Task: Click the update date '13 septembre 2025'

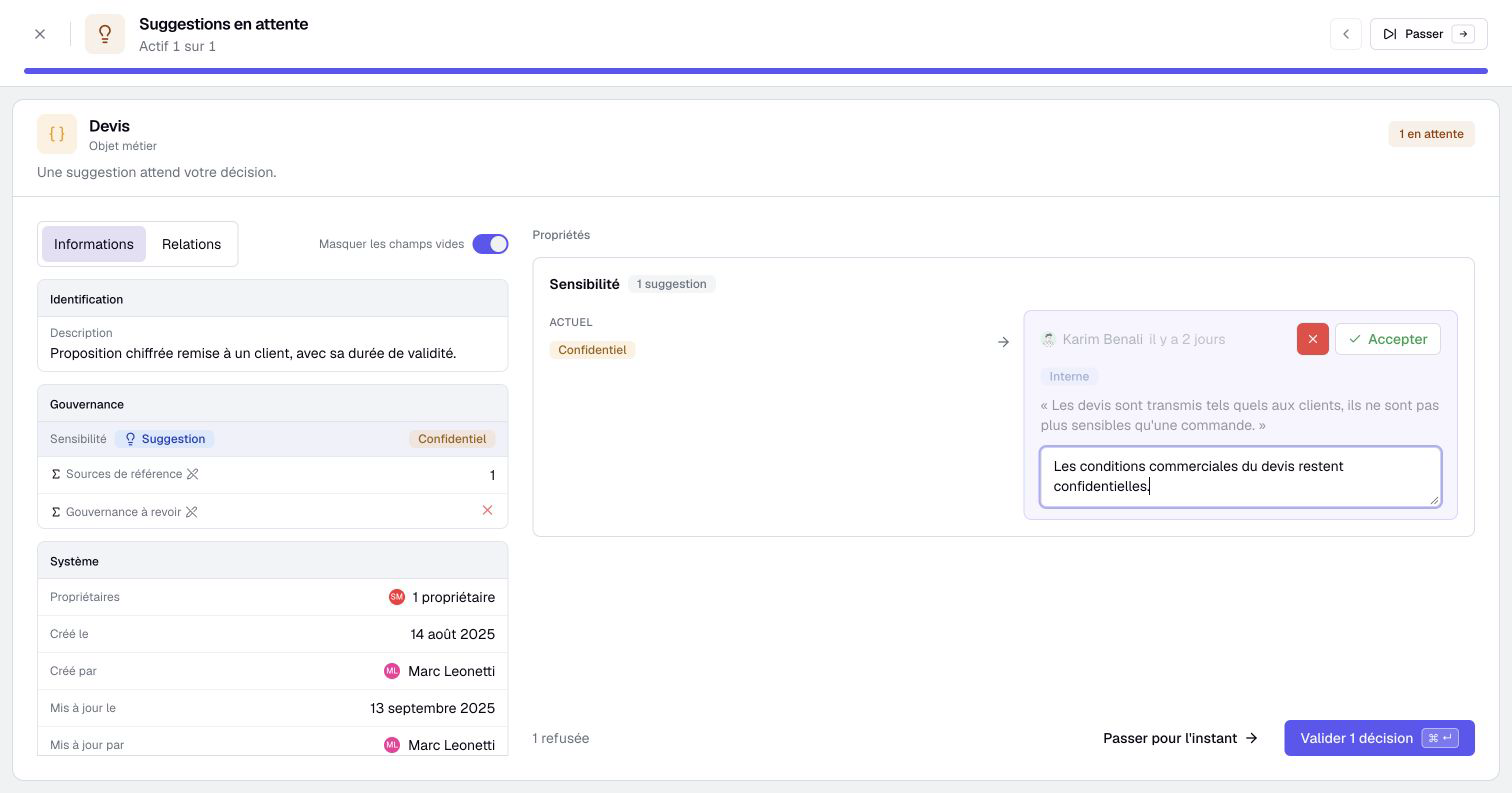Action: (x=432, y=708)
